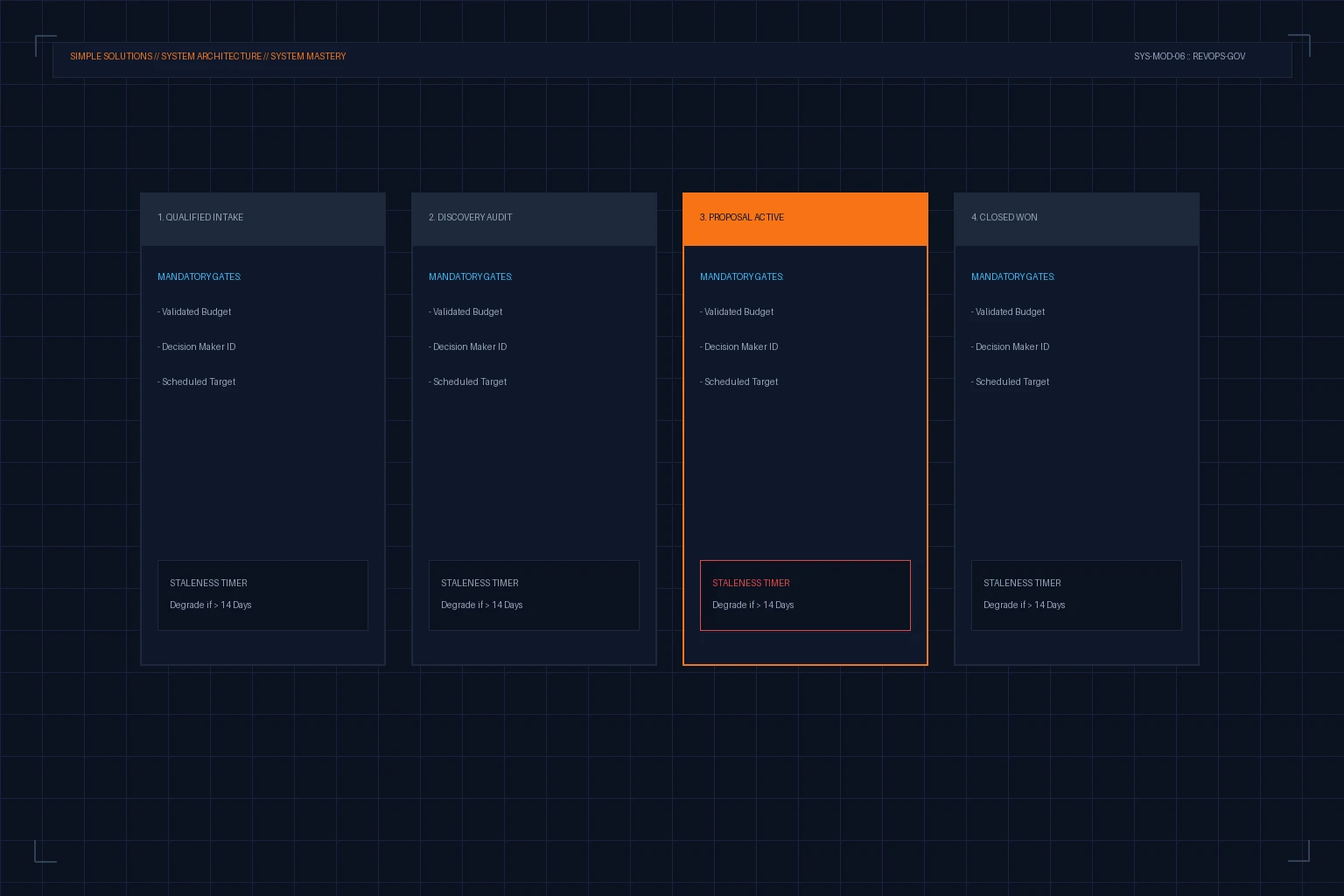Click MANDATORY GATES in Qualified Intake card
1344x896 pixels.
(199, 276)
